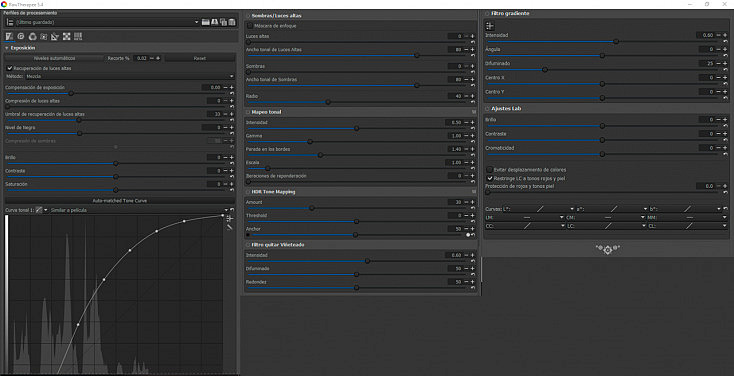
Task: Copy the processing profile to clipboard
Action: point(223,22)
